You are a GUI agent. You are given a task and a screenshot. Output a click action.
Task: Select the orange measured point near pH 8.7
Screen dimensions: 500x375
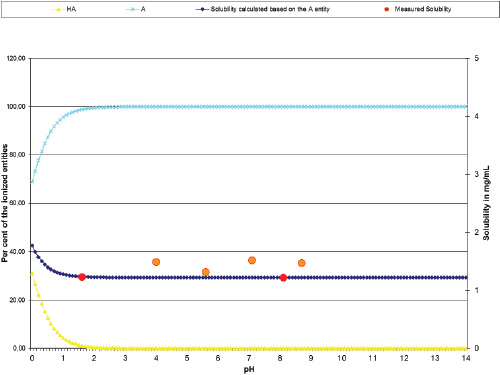(302, 263)
